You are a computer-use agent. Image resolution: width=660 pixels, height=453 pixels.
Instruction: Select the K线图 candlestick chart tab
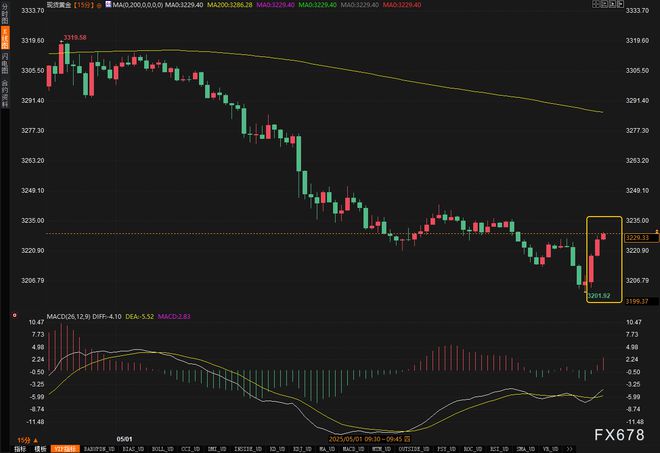click(5, 37)
